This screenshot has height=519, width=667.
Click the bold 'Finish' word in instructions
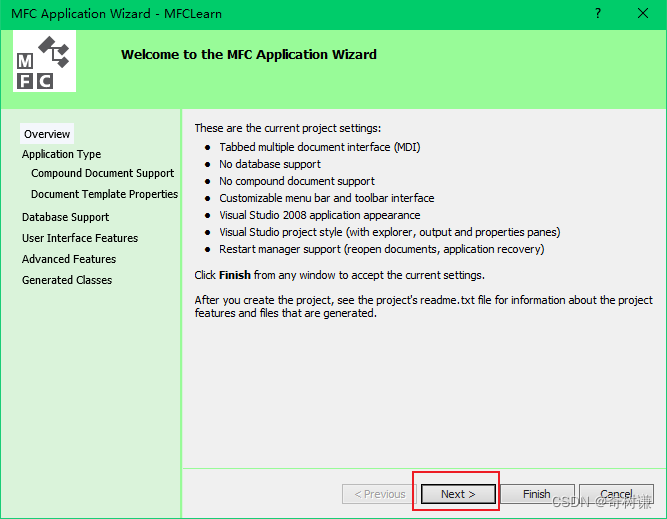[235, 275]
